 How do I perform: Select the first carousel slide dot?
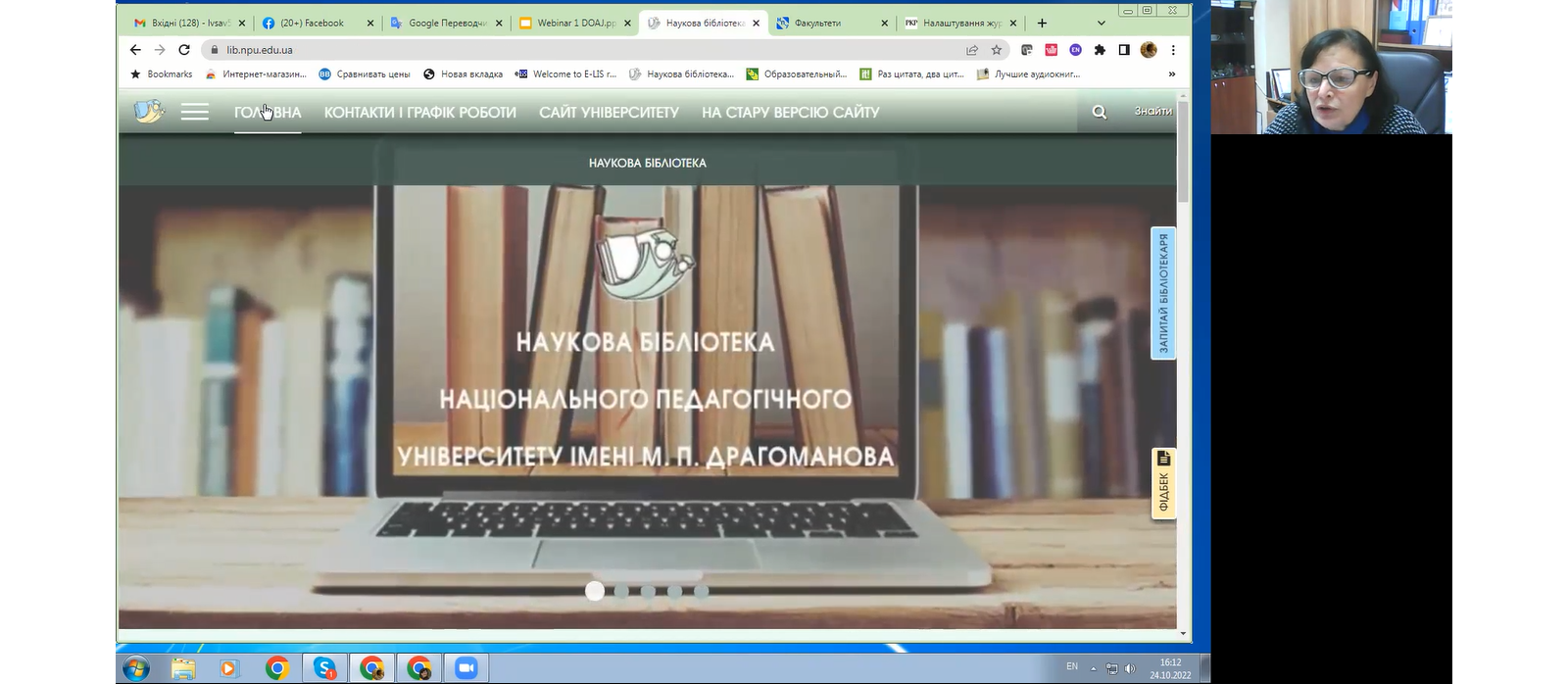594,591
